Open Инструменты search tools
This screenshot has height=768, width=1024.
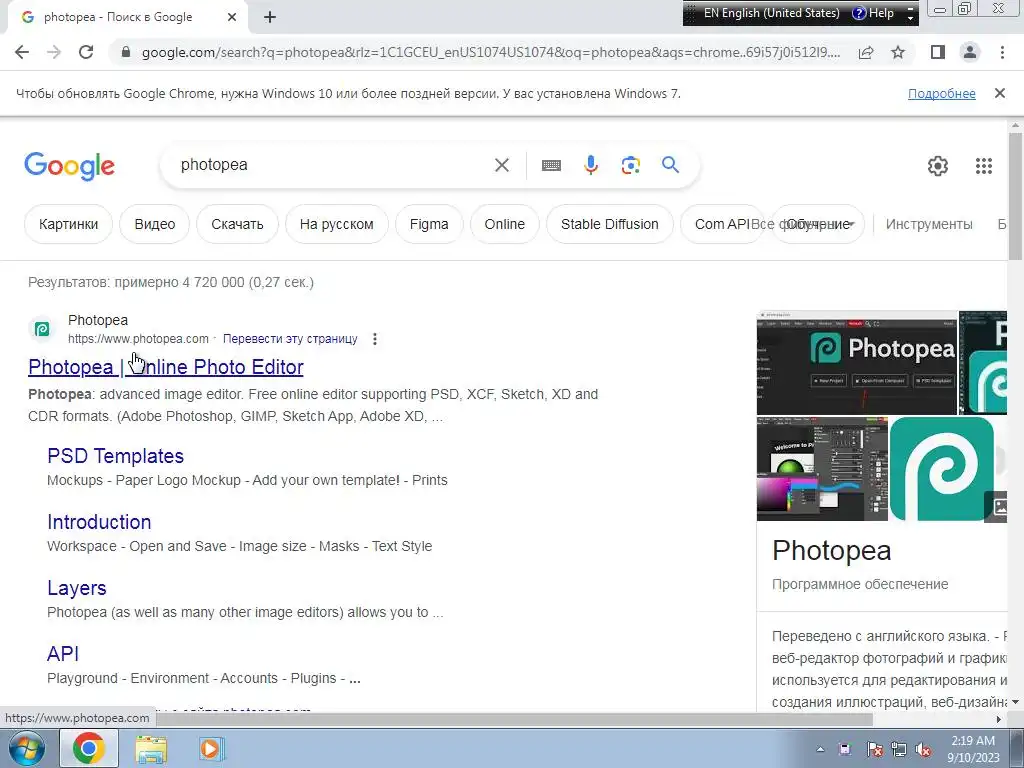point(929,224)
